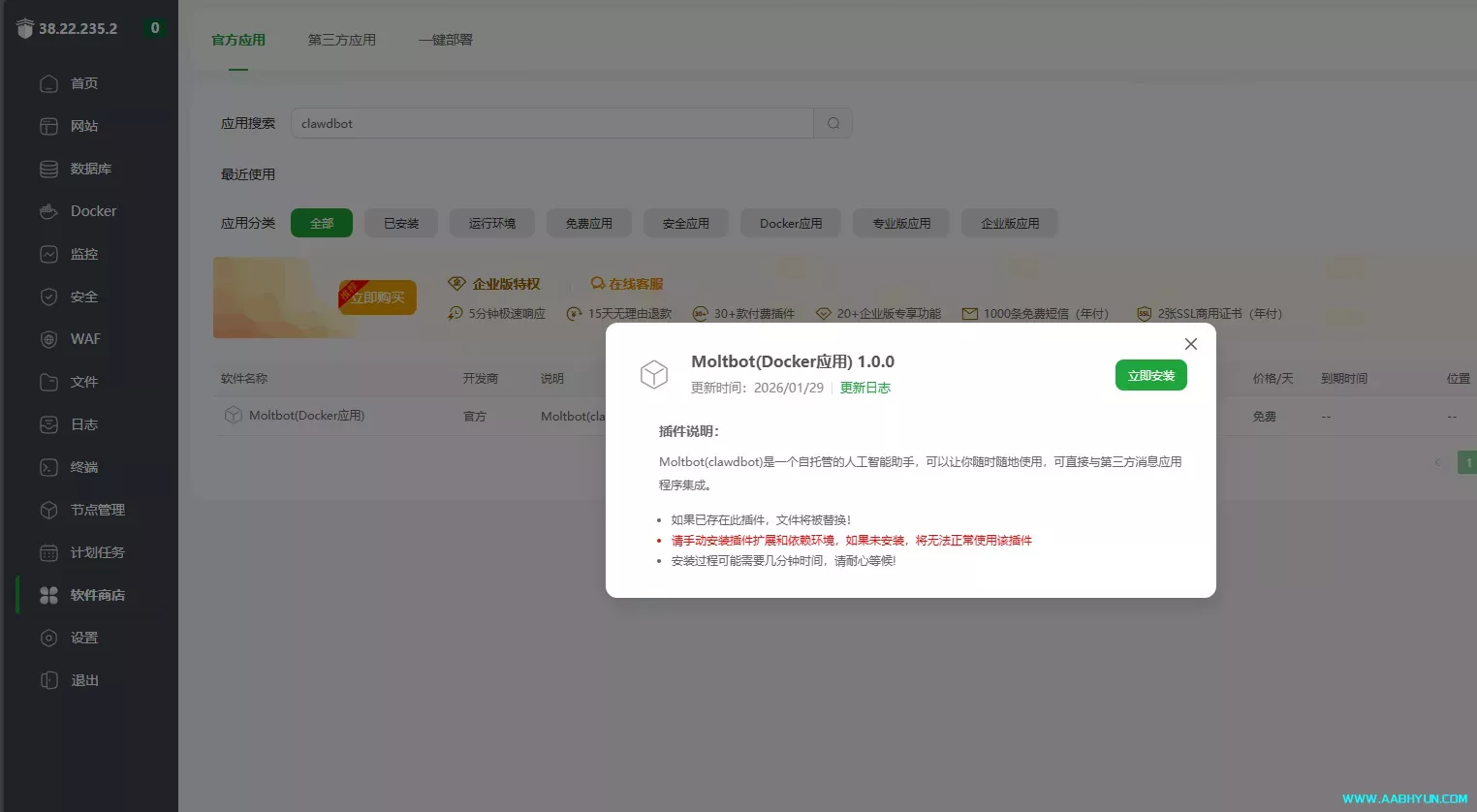Select the Docker应用 category filter
The width and height of the screenshot is (1477, 812).
[790, 222]
